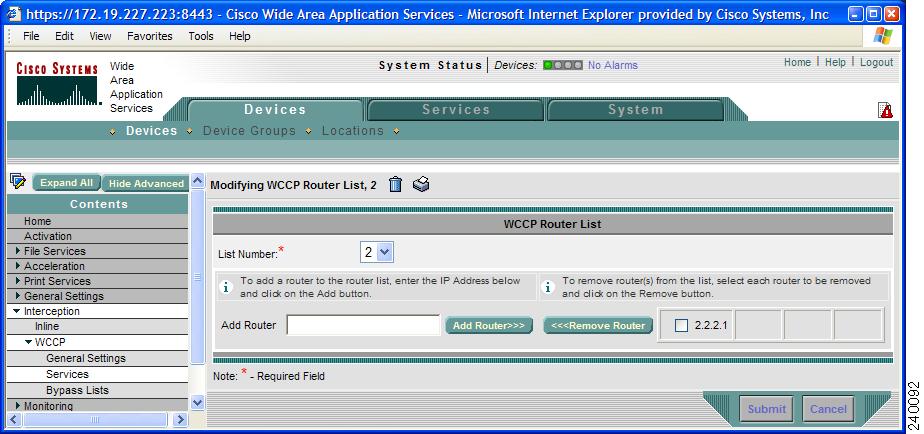Screen dimensions: 924x434
Task: Click the horizontal scrollbar right arrow
Action: (x=180, y=419)
